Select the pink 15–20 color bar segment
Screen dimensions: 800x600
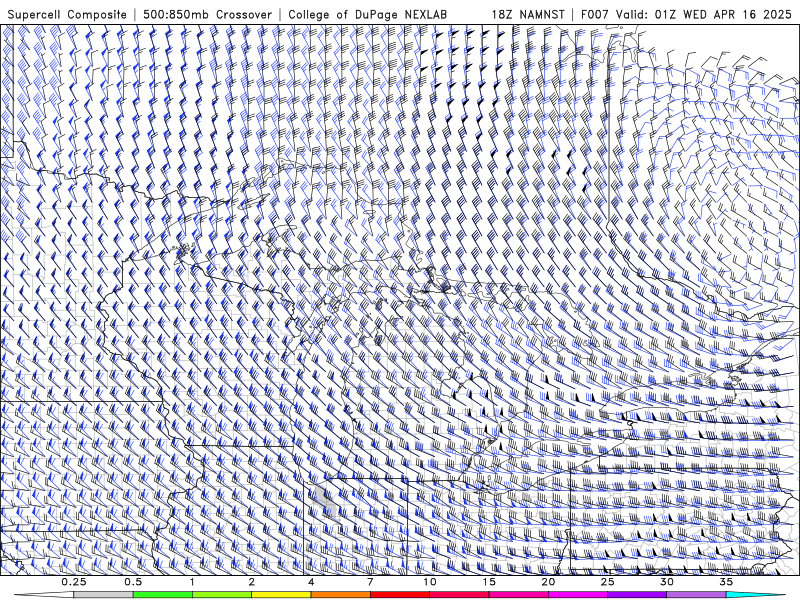518,595
